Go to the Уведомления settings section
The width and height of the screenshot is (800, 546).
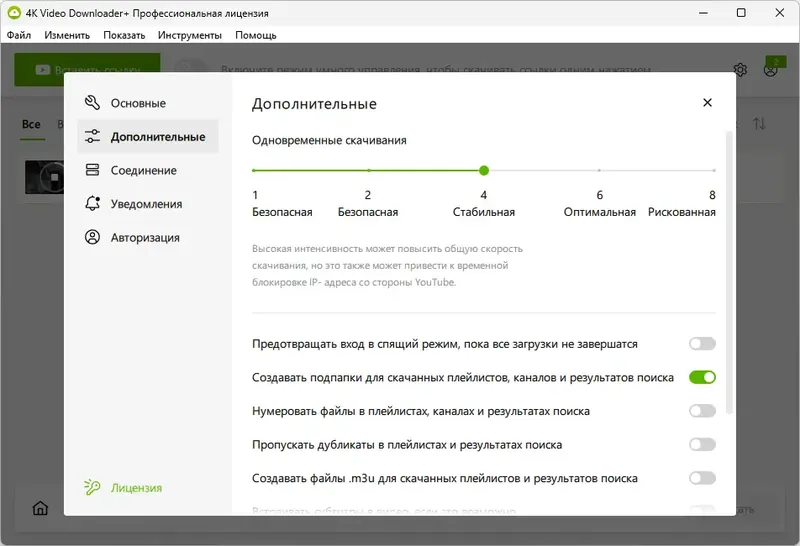(148, 204)
